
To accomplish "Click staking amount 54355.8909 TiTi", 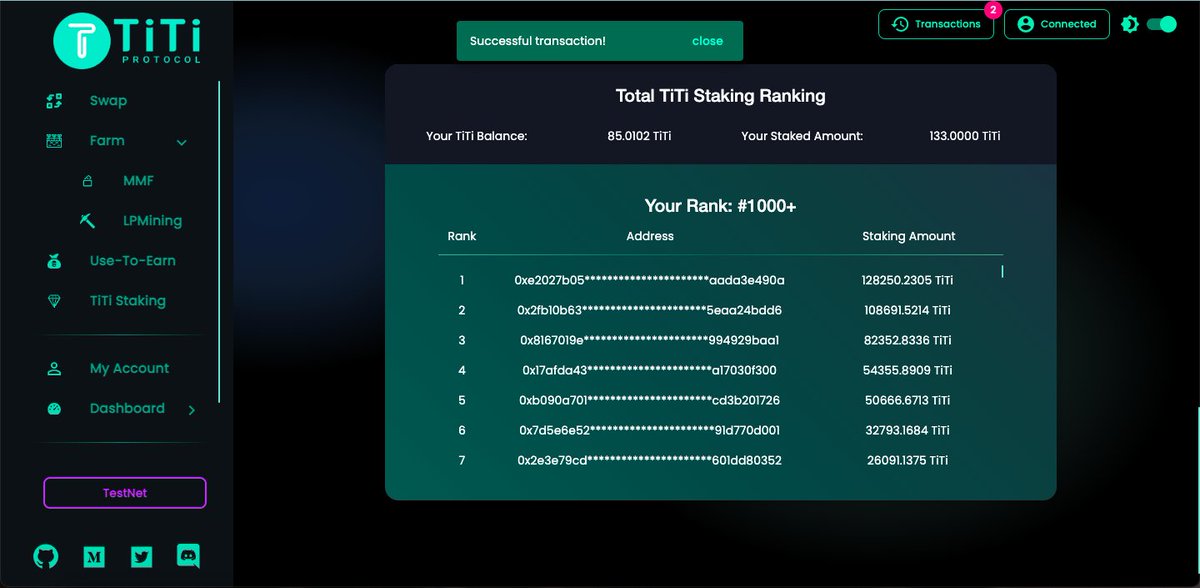I will 908,370.
